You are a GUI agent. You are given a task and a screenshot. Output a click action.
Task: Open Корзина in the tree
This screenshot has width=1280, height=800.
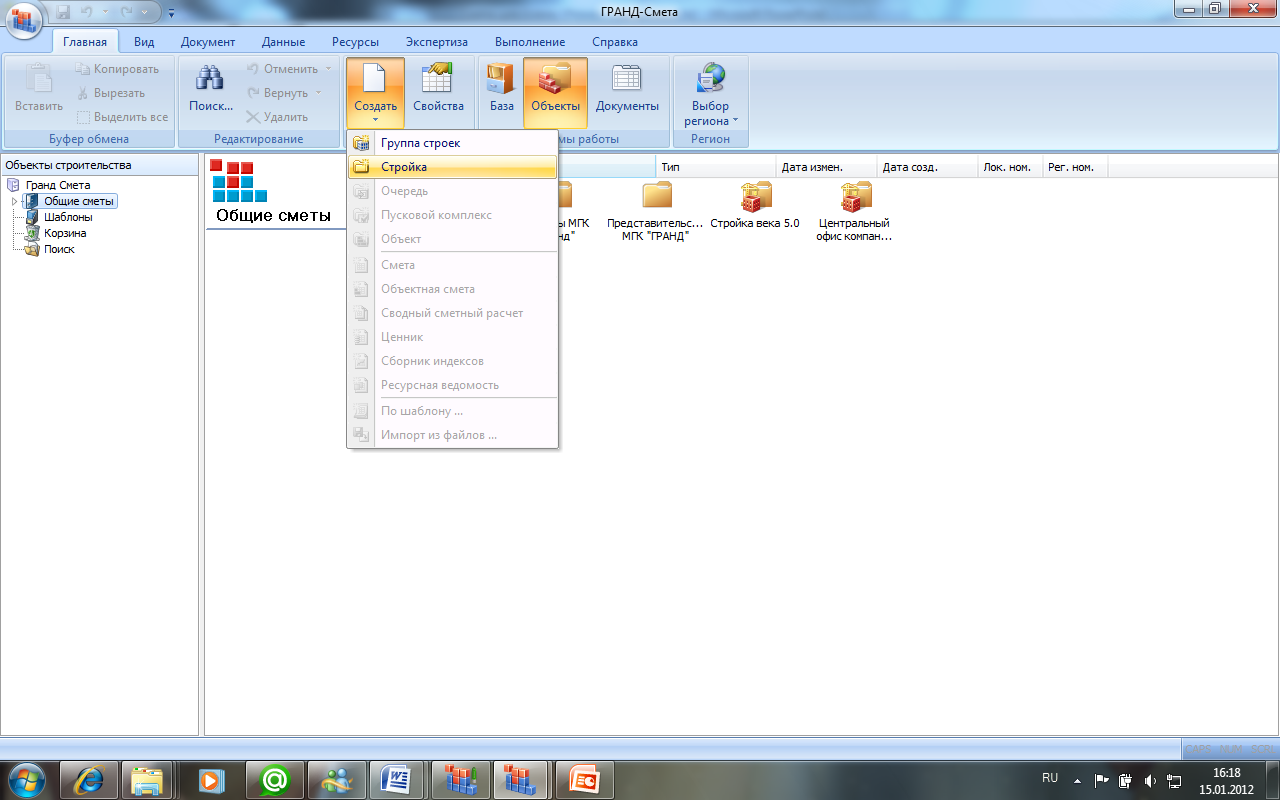[65, 233]
